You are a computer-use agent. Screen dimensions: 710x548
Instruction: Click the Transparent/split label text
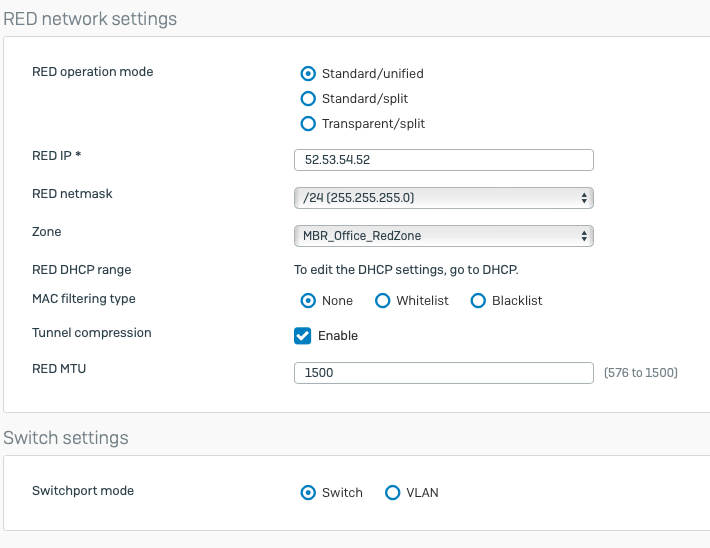coord(373,124)
